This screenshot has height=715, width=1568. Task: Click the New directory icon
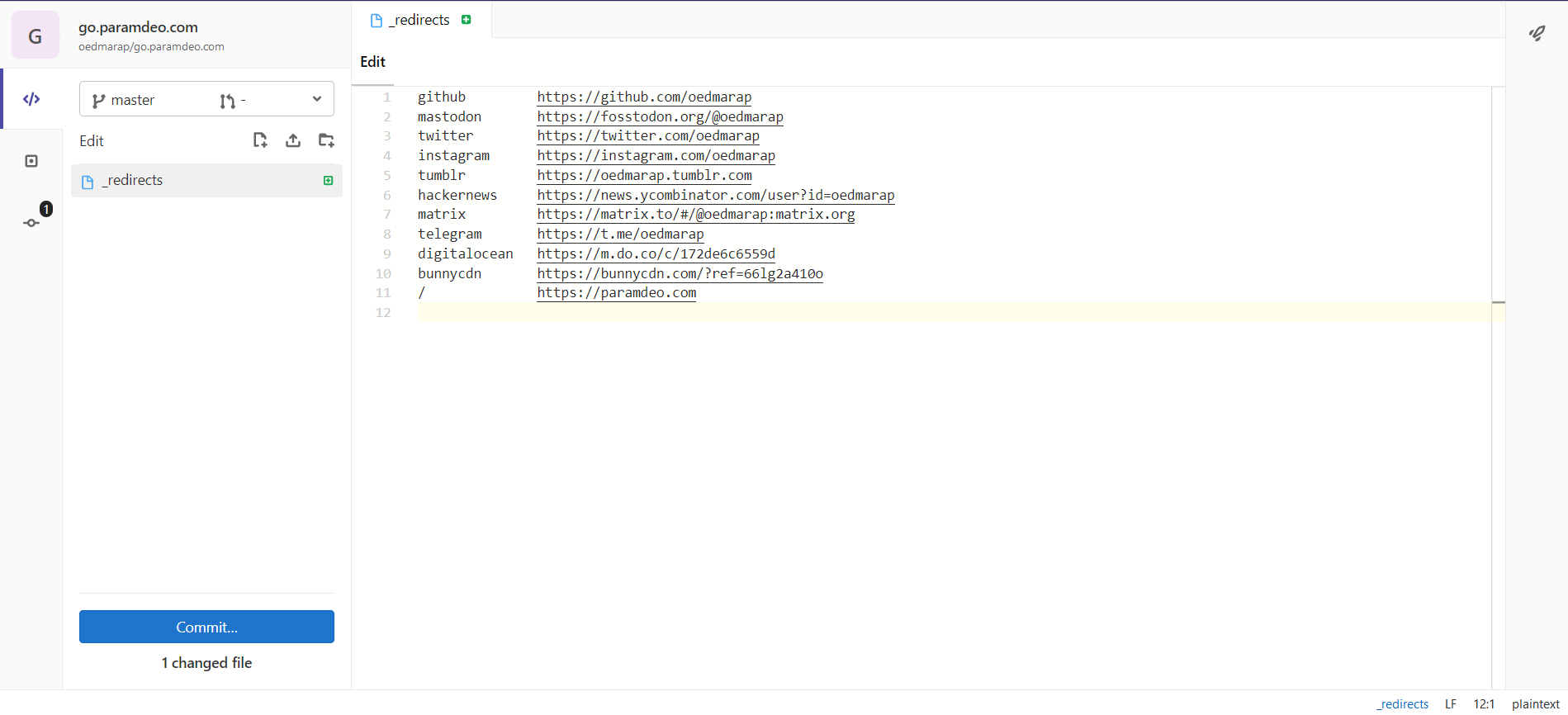coord(326,140)
